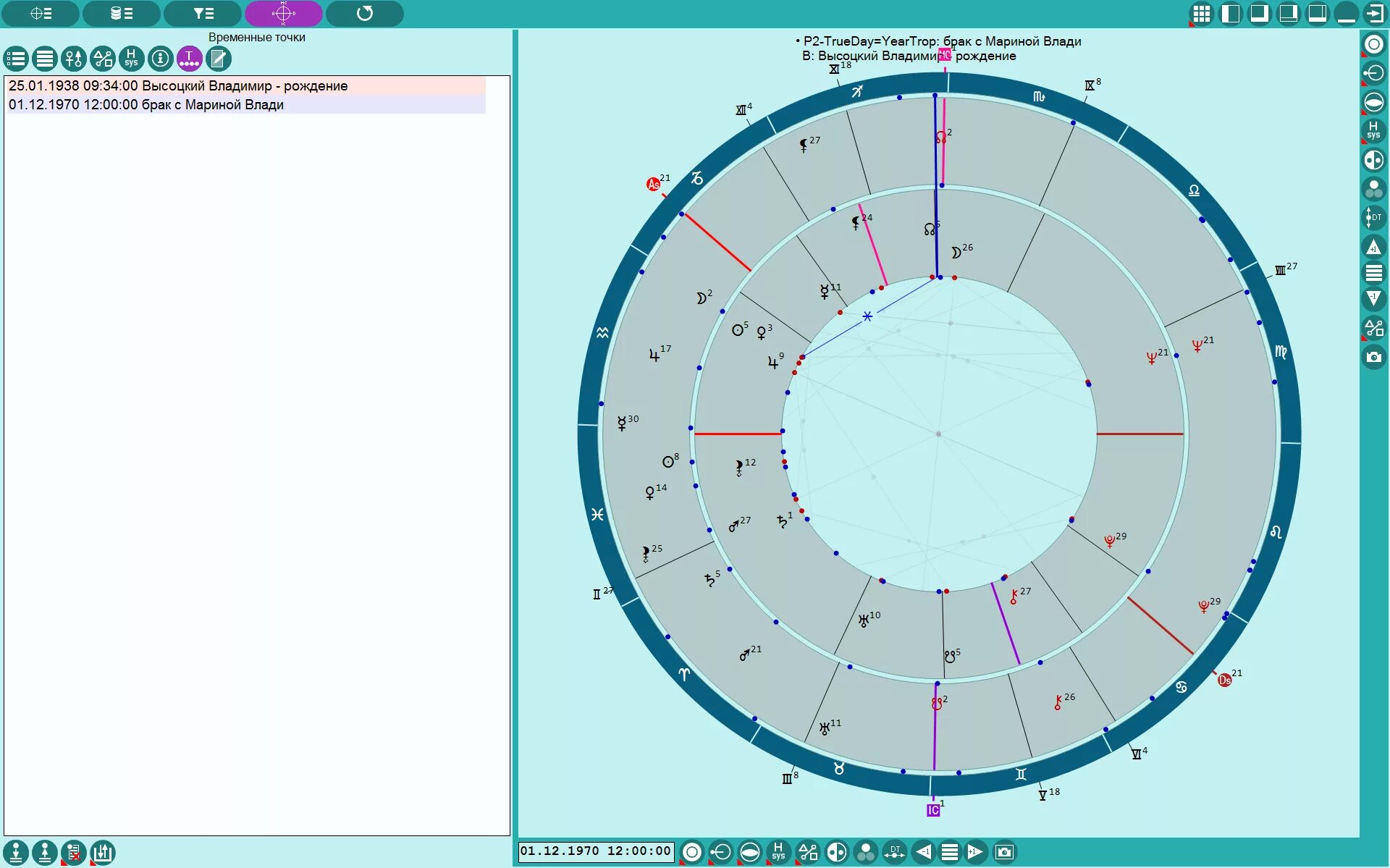The width and height of the screenshot is (1390, 868).
Task: Open the grid layout menu top right
Action: click(1201, 13)
